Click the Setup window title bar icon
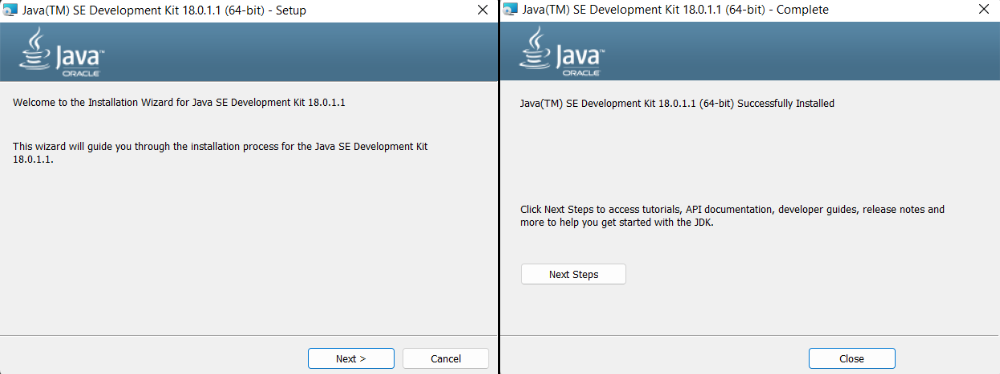This screenshot has height=374, width=1000. pos(10,10)
